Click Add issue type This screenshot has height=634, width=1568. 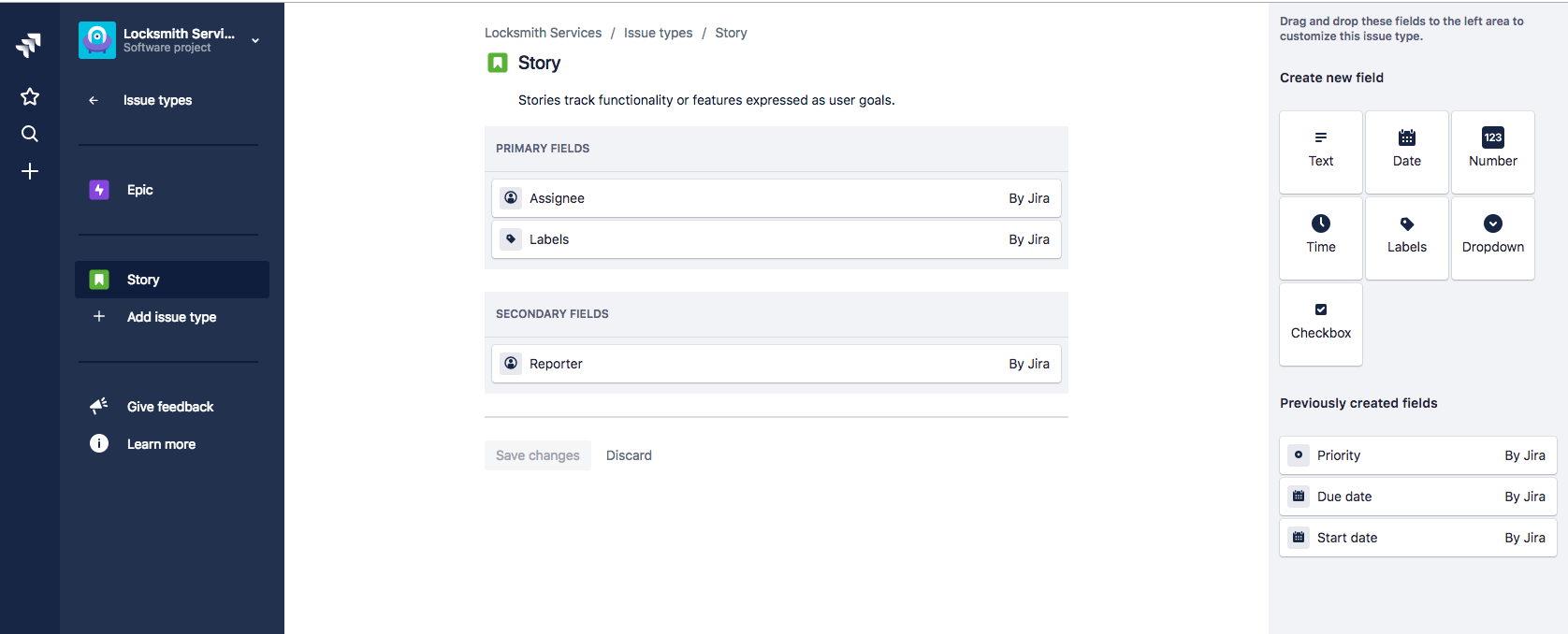click(172, 317)
